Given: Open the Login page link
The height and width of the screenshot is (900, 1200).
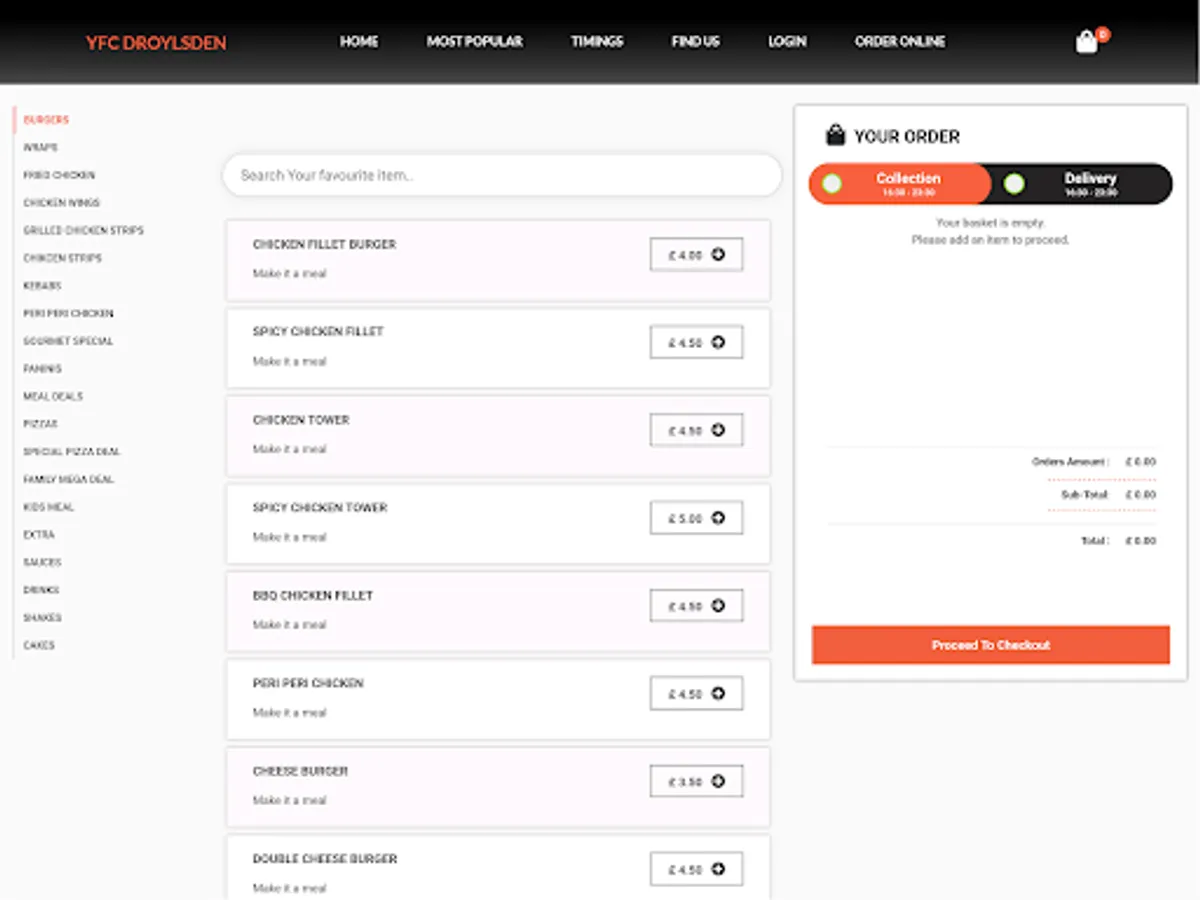Looking at the screenshot, I should (x=787, y=42).
